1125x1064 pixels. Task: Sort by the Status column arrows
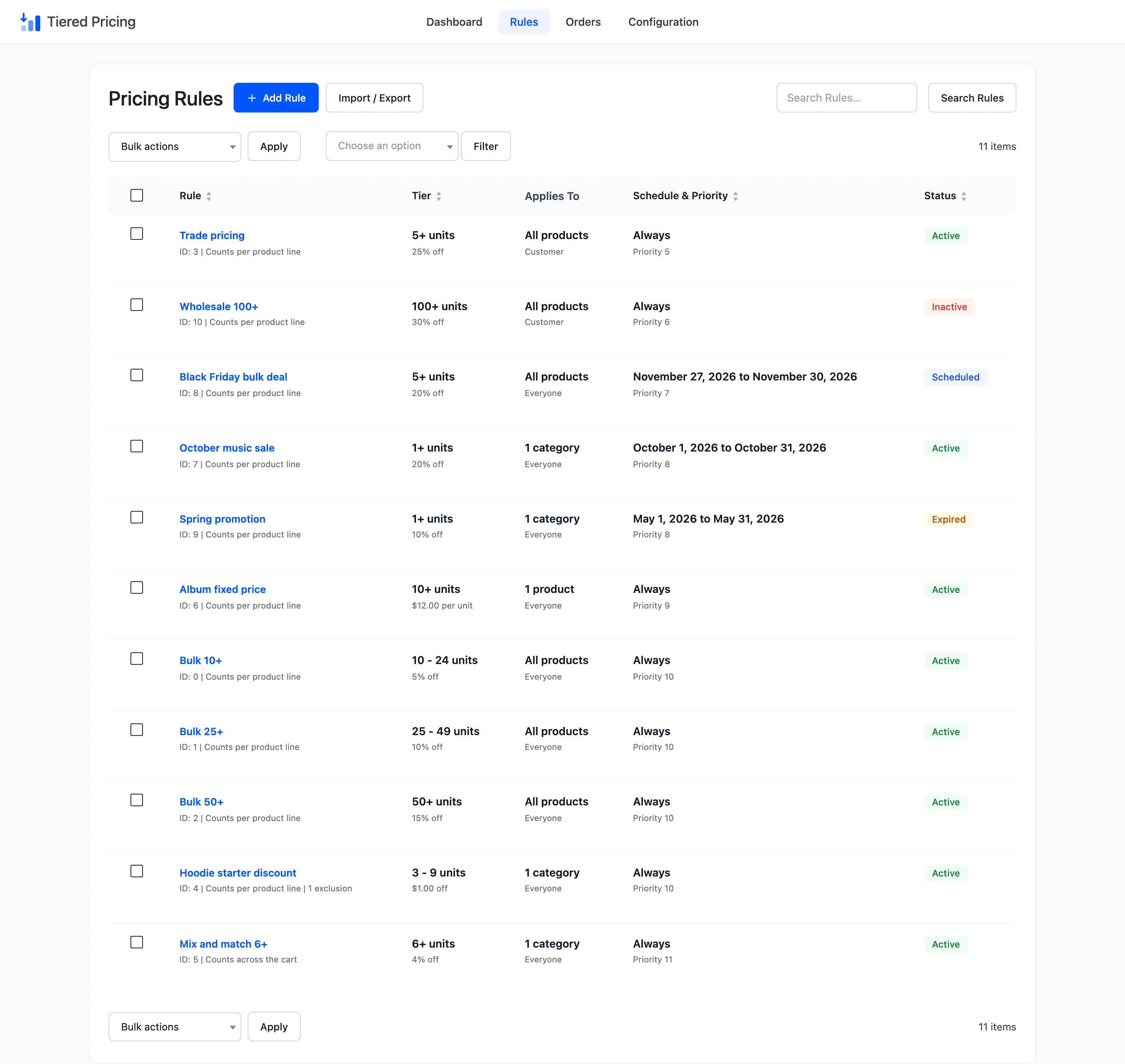point(963,196)
